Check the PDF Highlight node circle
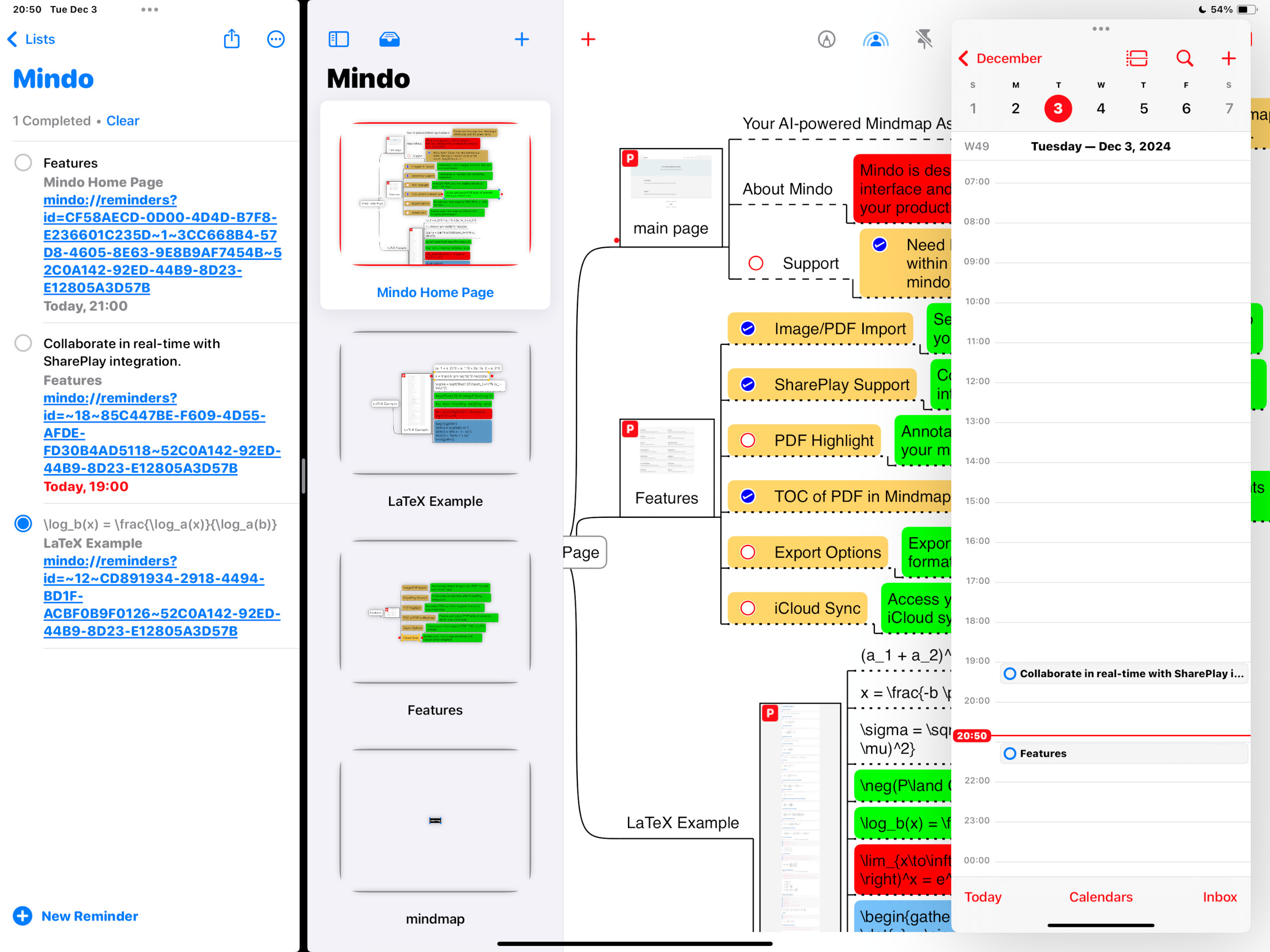Viewport: 1270px width, 952px height. tap(747, 440)
